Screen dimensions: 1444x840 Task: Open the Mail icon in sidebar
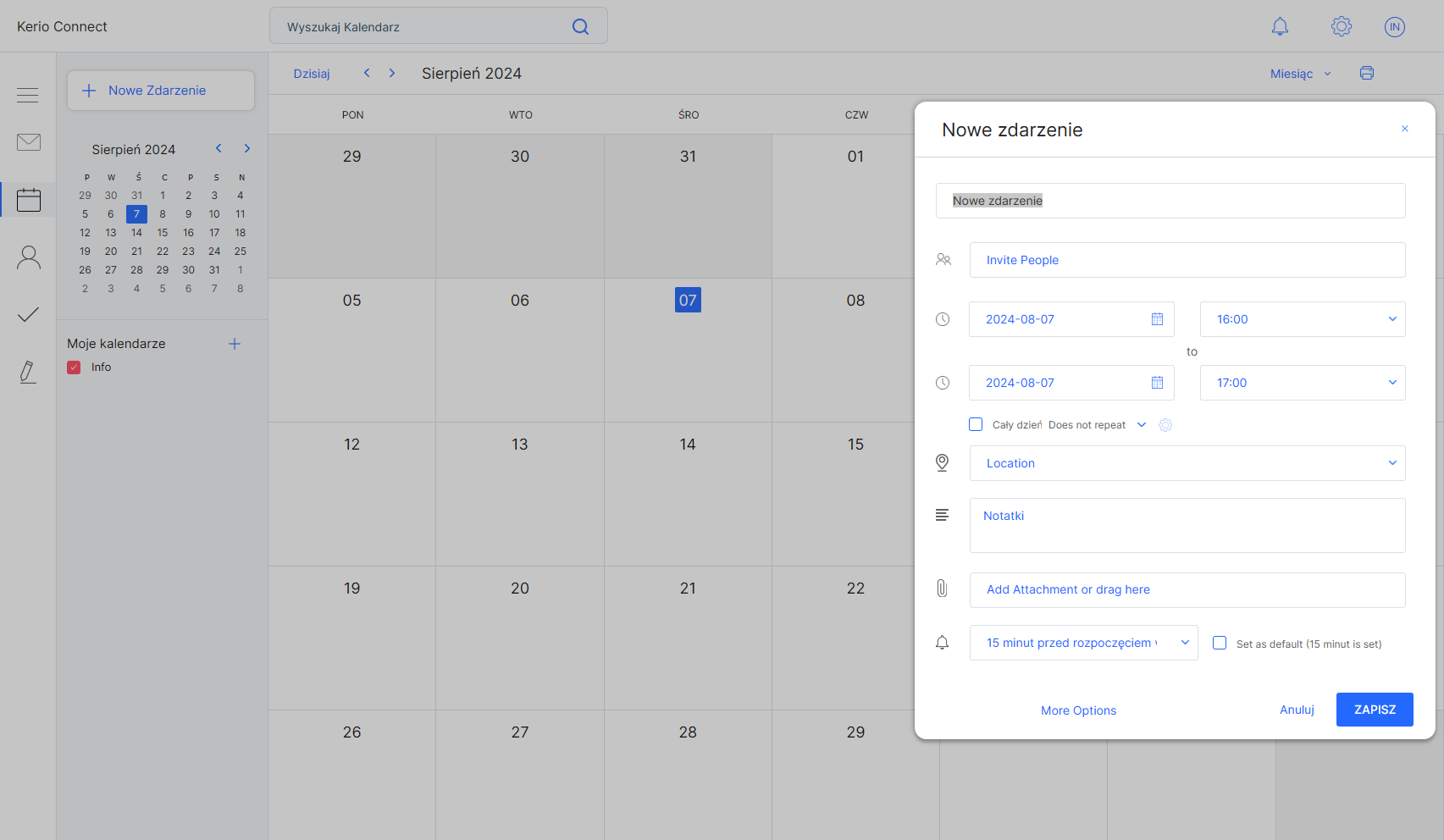click(29, 142)
